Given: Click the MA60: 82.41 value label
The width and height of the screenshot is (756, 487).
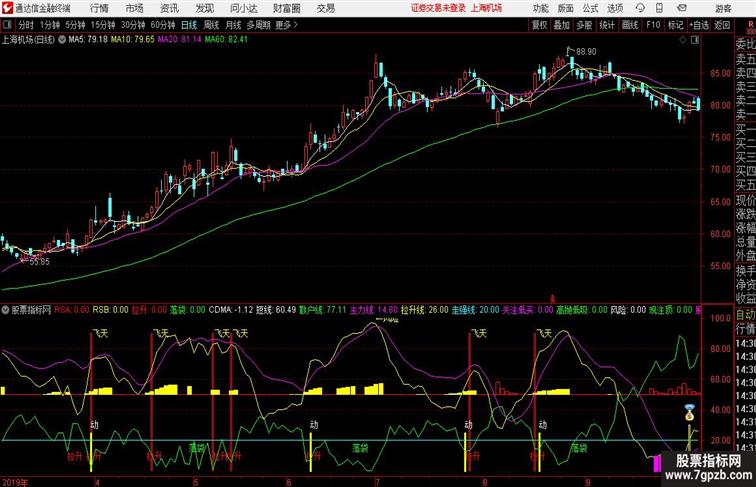Looking at the screenshot, I should pyautogui.click(x=226, y=40).
